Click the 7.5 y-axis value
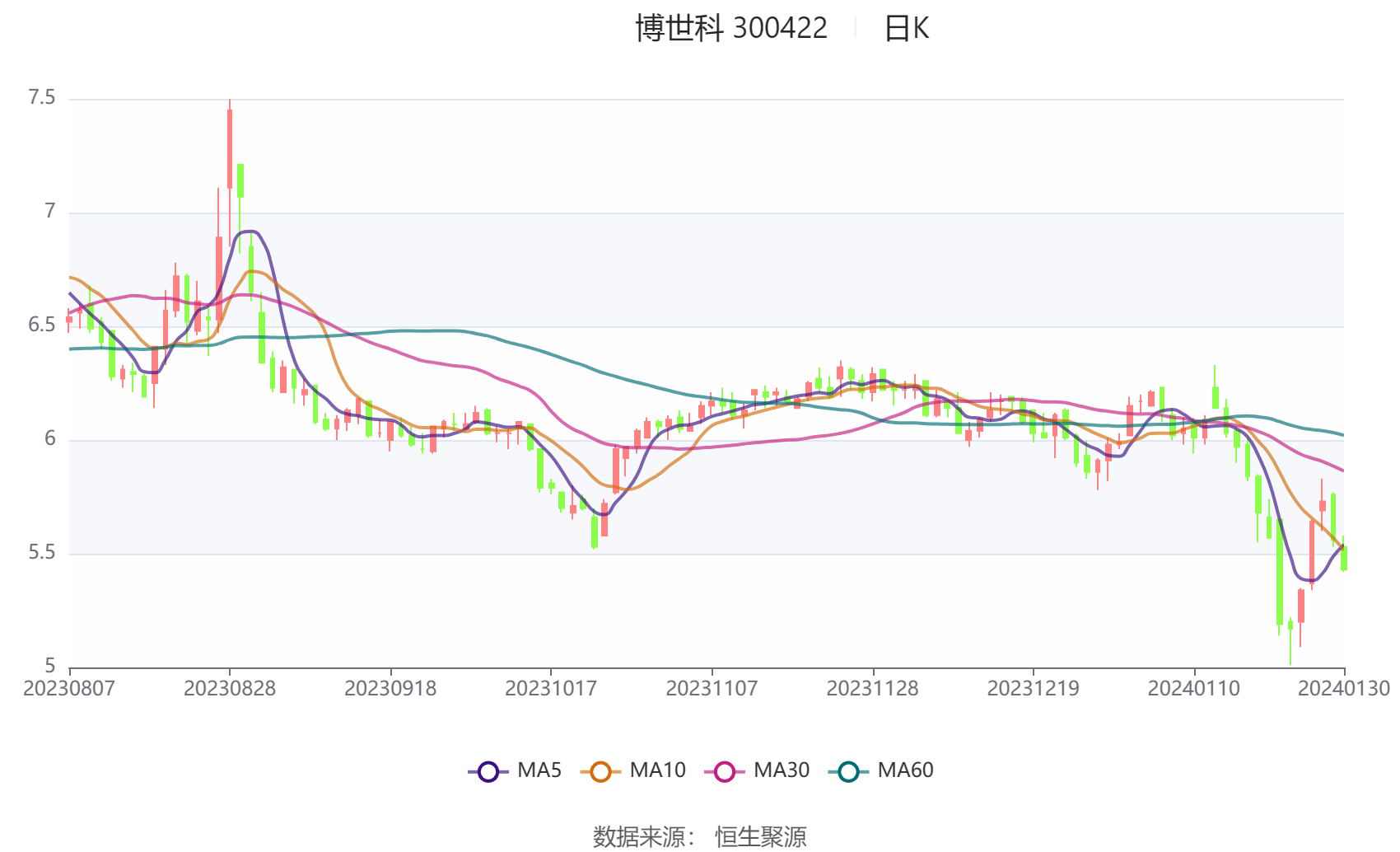The width and height of the screenshot is (1400, 852). (x=42, y=98)
